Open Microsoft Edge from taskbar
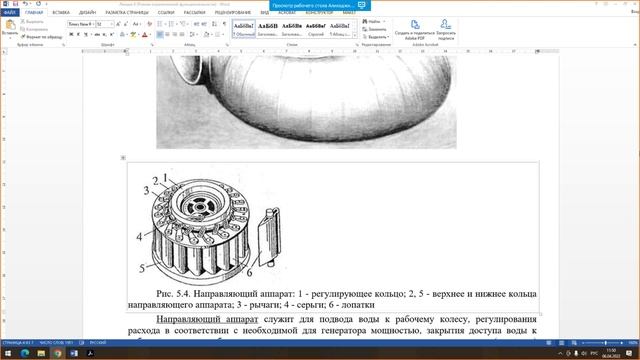Screen dimensions: 640x360 24,353
